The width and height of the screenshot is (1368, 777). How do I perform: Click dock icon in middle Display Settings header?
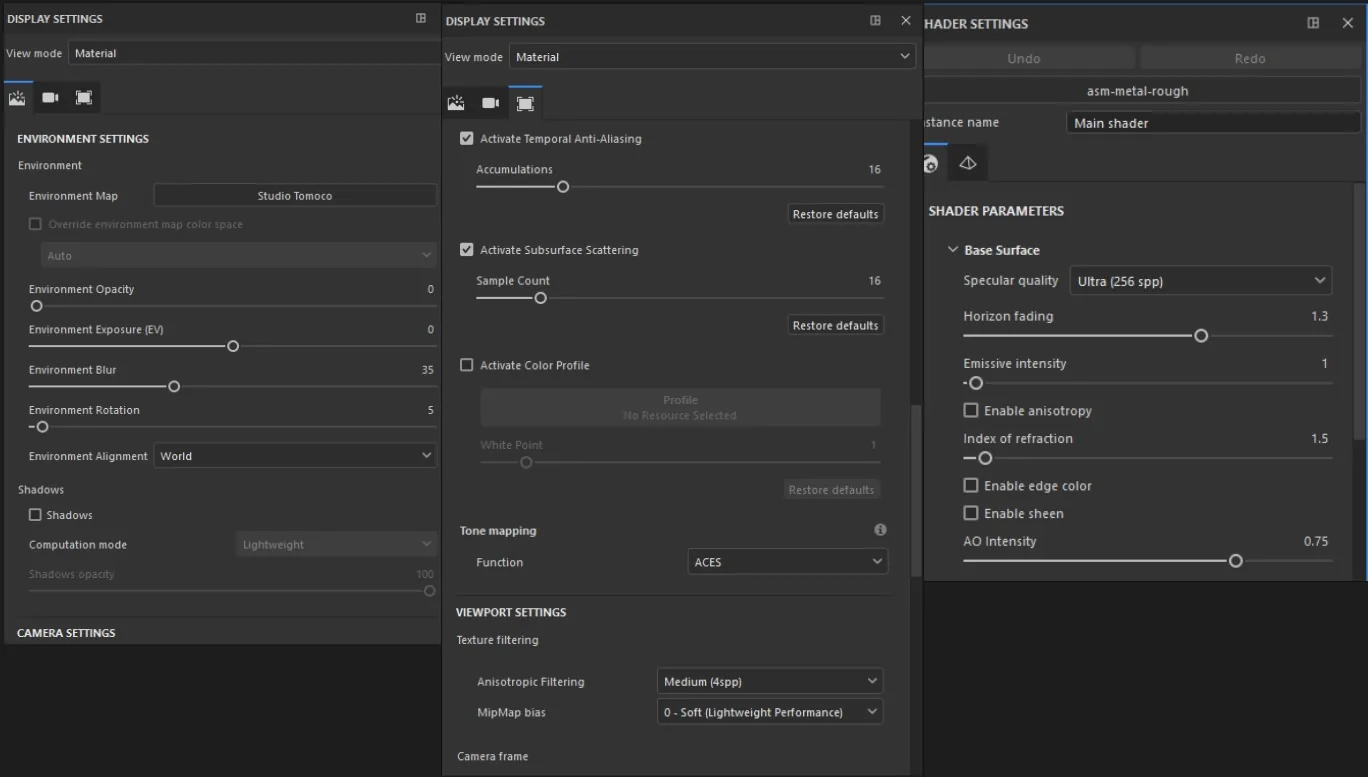875,20
